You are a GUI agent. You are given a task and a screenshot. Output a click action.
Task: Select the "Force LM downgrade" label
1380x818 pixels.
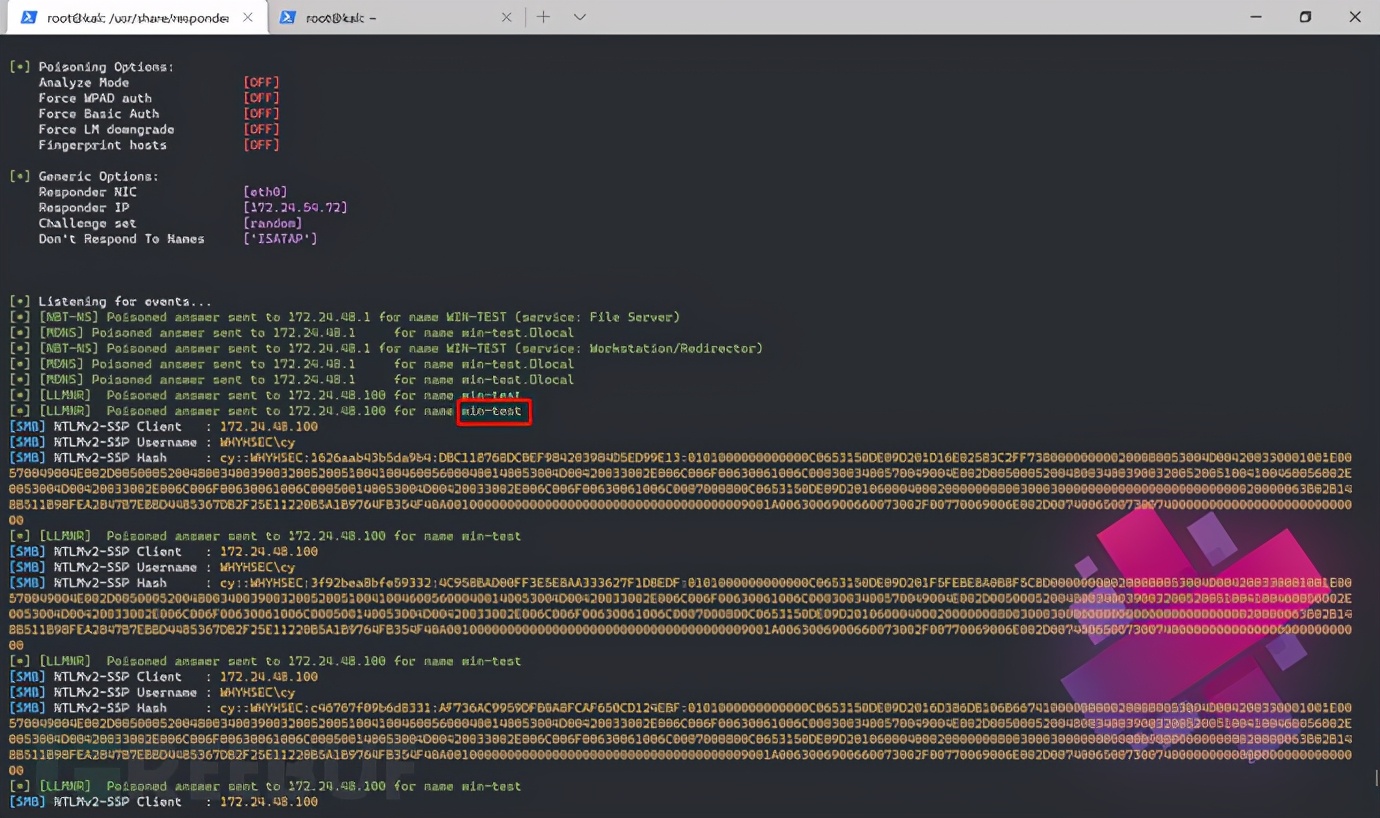106,129
